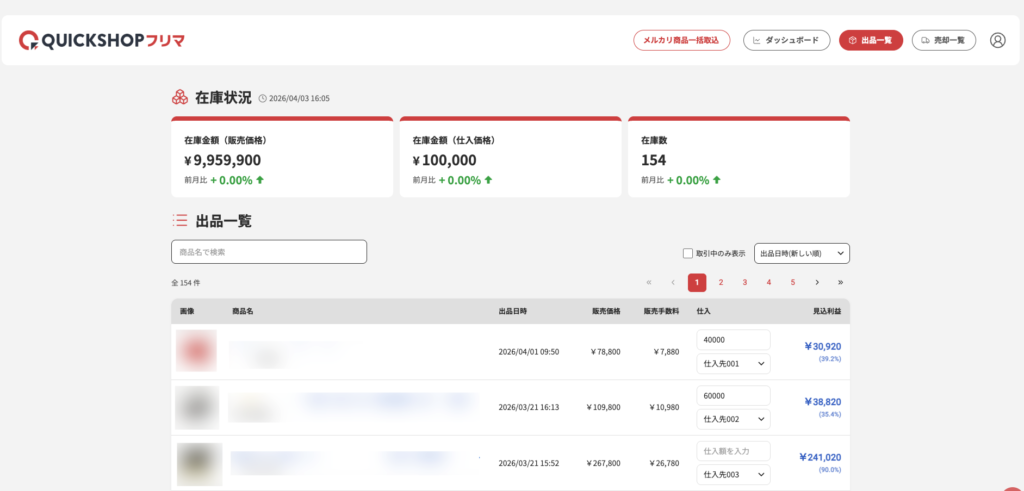Switch to the 売却一覧 tab
The height and width of the screenshot is (491, 1024).
(943, 40)
